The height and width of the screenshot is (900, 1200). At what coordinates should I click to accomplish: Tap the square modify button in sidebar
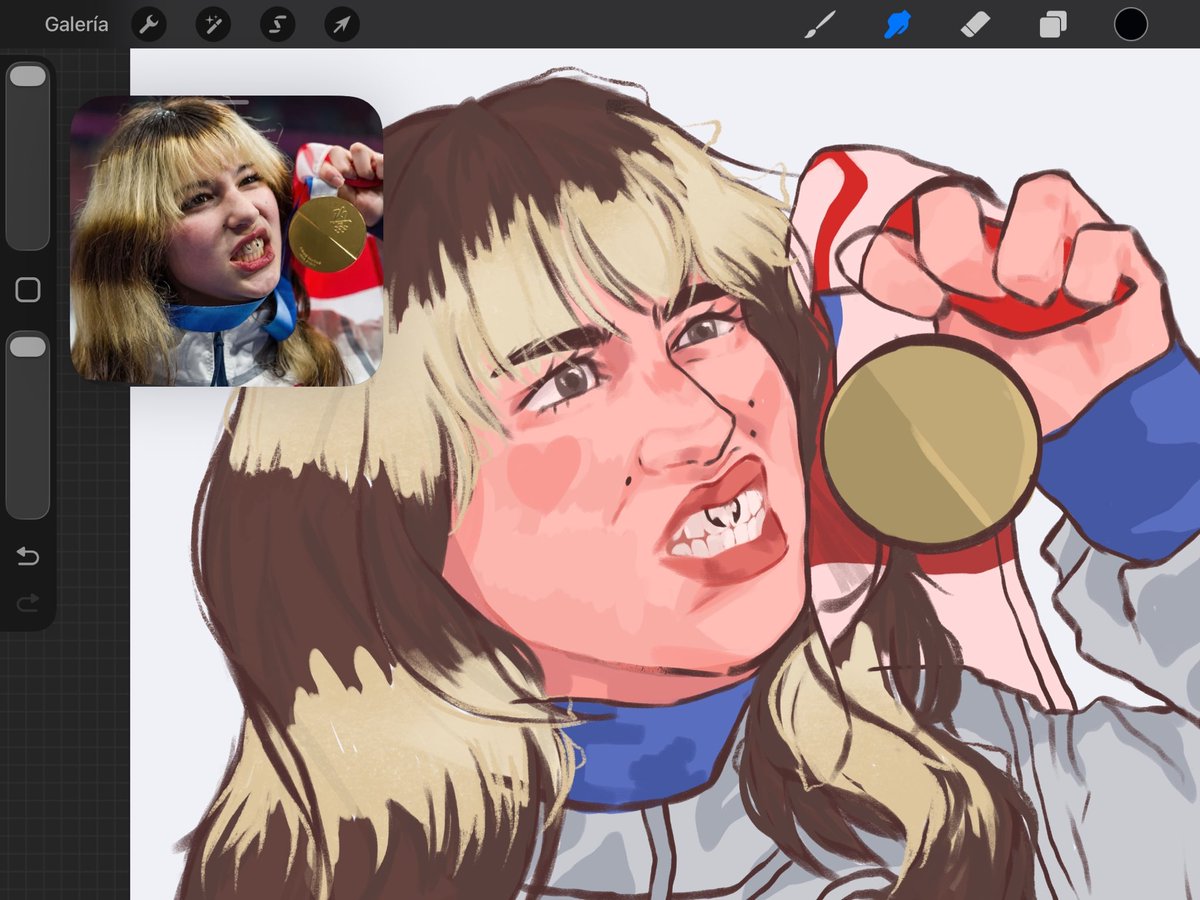point(28,290)
